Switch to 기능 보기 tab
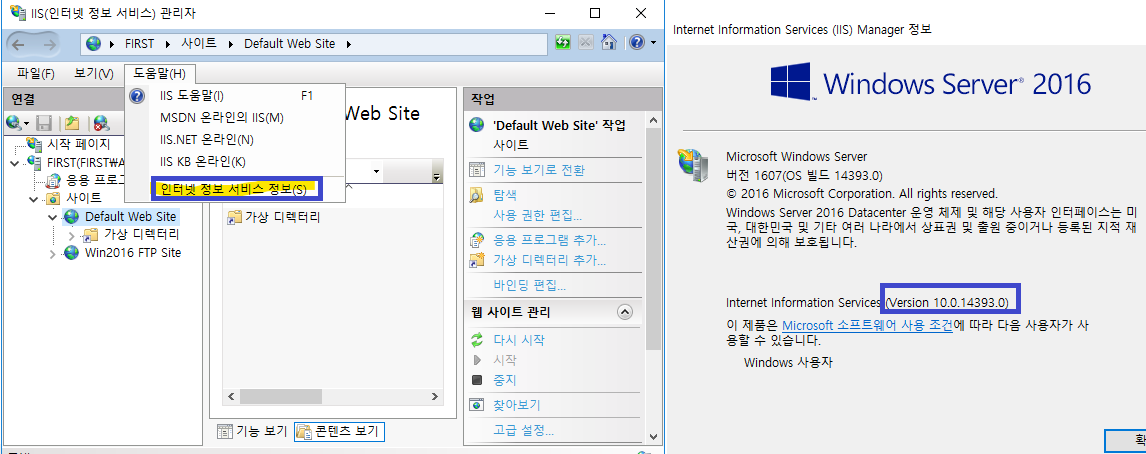1146x454 pixels. pos(252,431)
